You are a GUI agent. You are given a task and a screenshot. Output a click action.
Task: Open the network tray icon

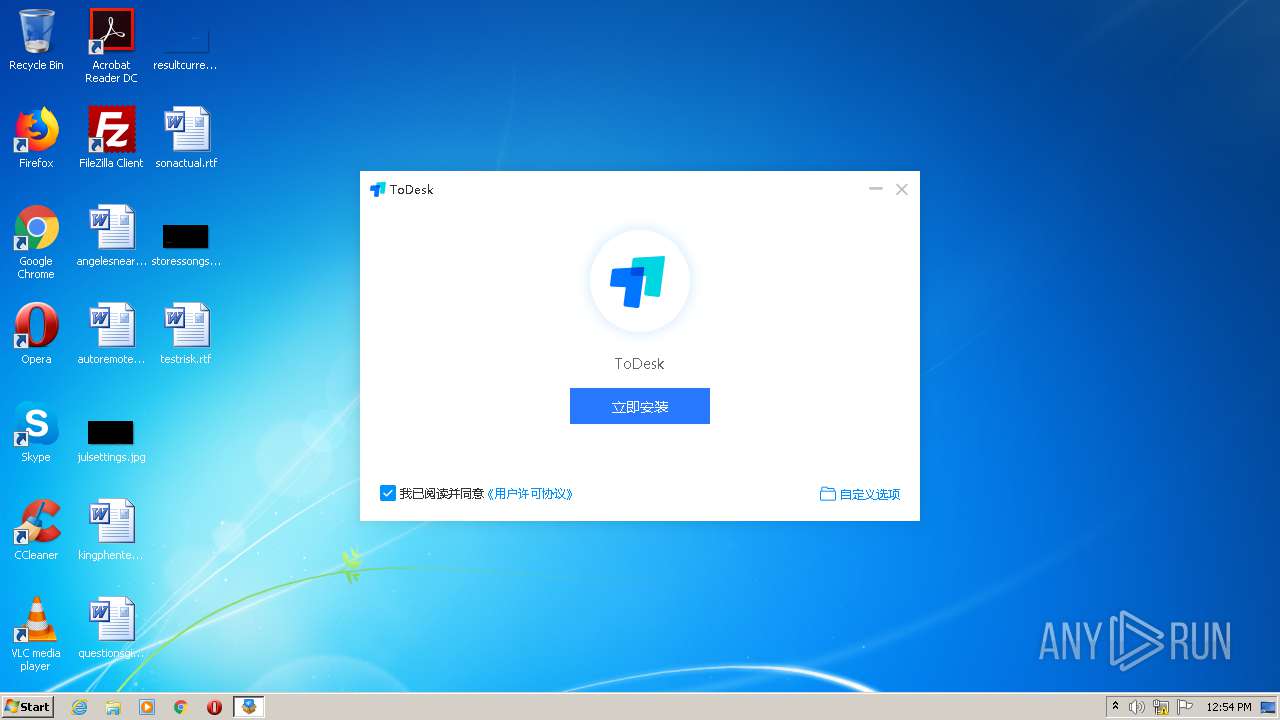[1161, 707]
